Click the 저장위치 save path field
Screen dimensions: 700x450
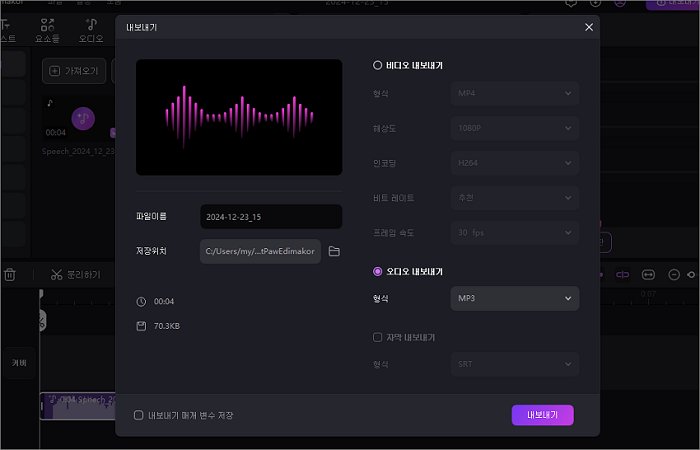260,251
